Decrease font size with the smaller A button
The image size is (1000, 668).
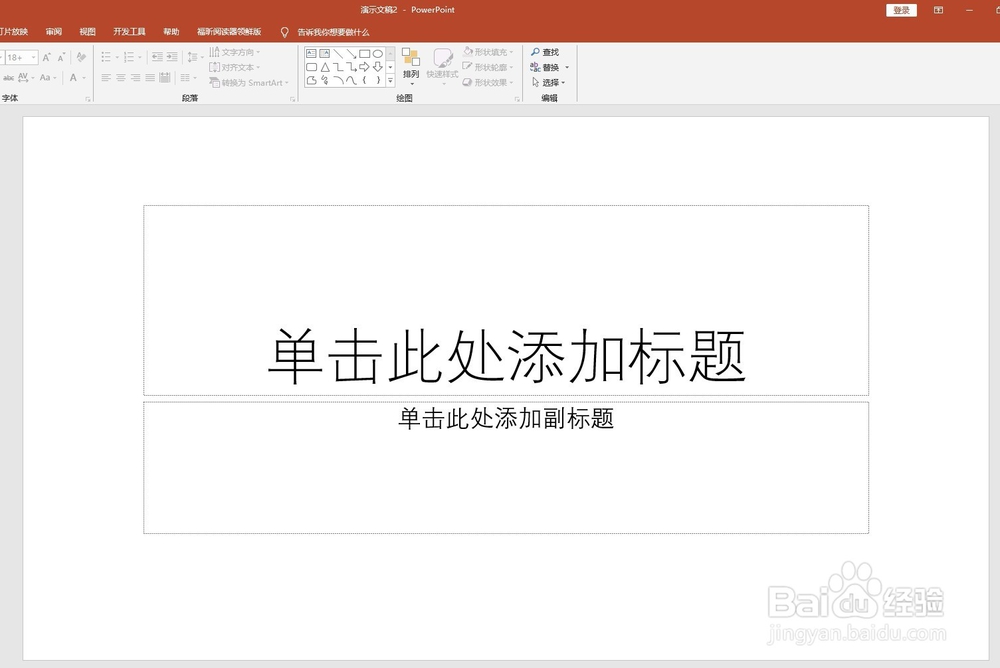click(61, 57)
